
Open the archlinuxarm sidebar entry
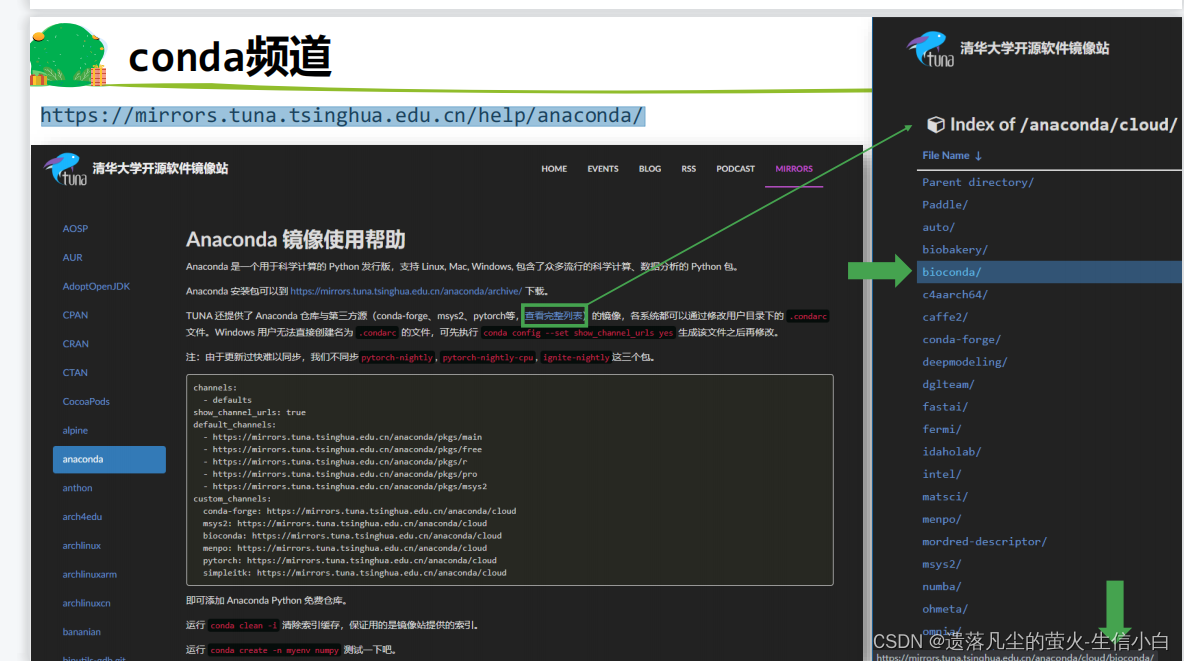89,574
